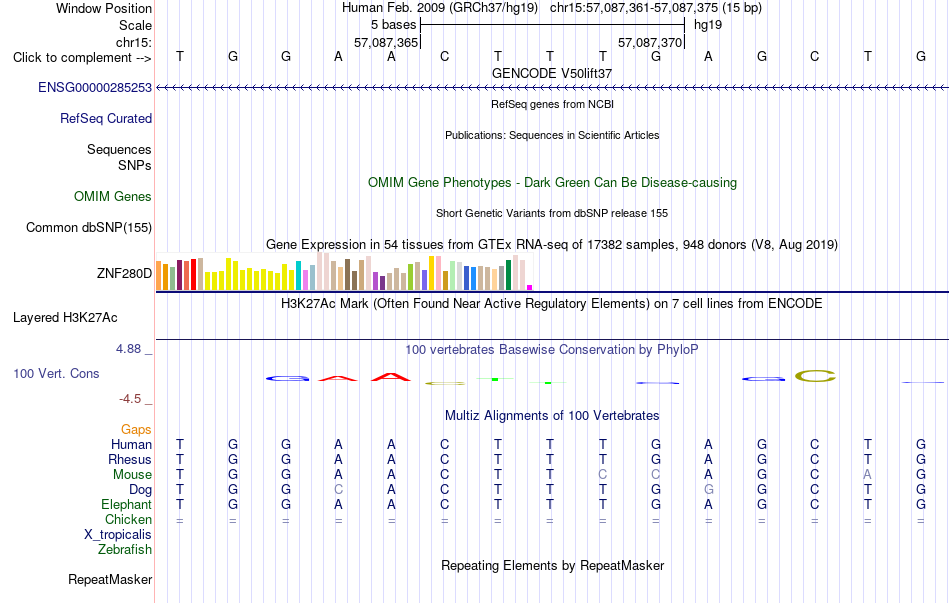This screenshot has height=603, width=950.
Task: Click the faded A mismatch in Mouse row
Action: (868, 475)
